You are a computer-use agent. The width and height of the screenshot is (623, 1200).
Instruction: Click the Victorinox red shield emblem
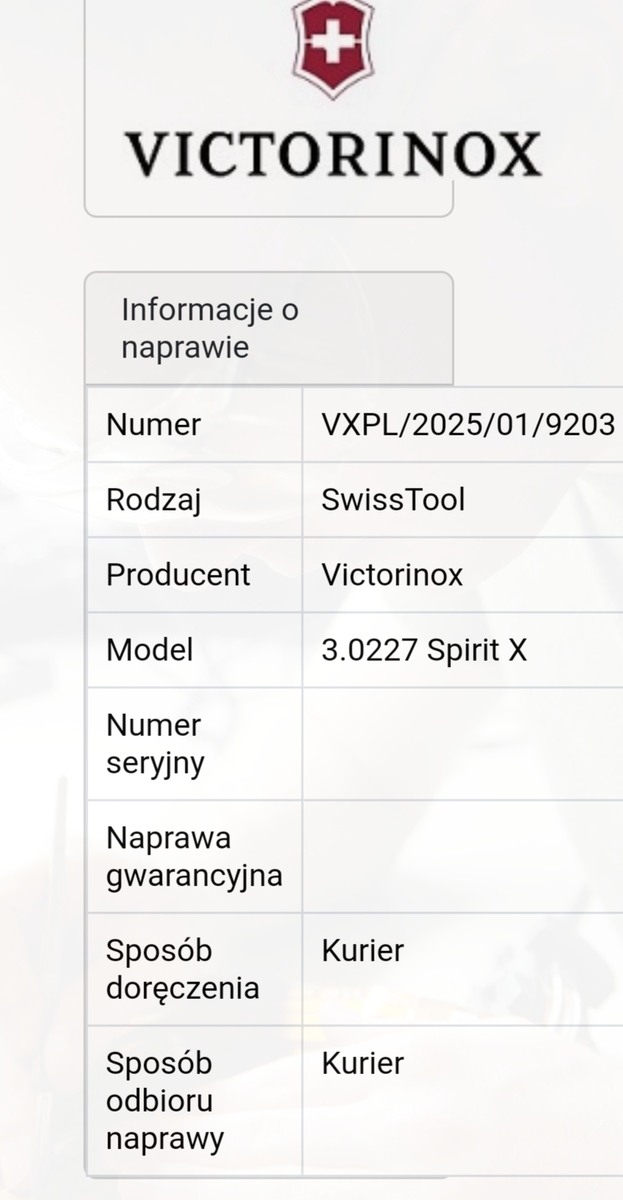[x=333, y=45]
